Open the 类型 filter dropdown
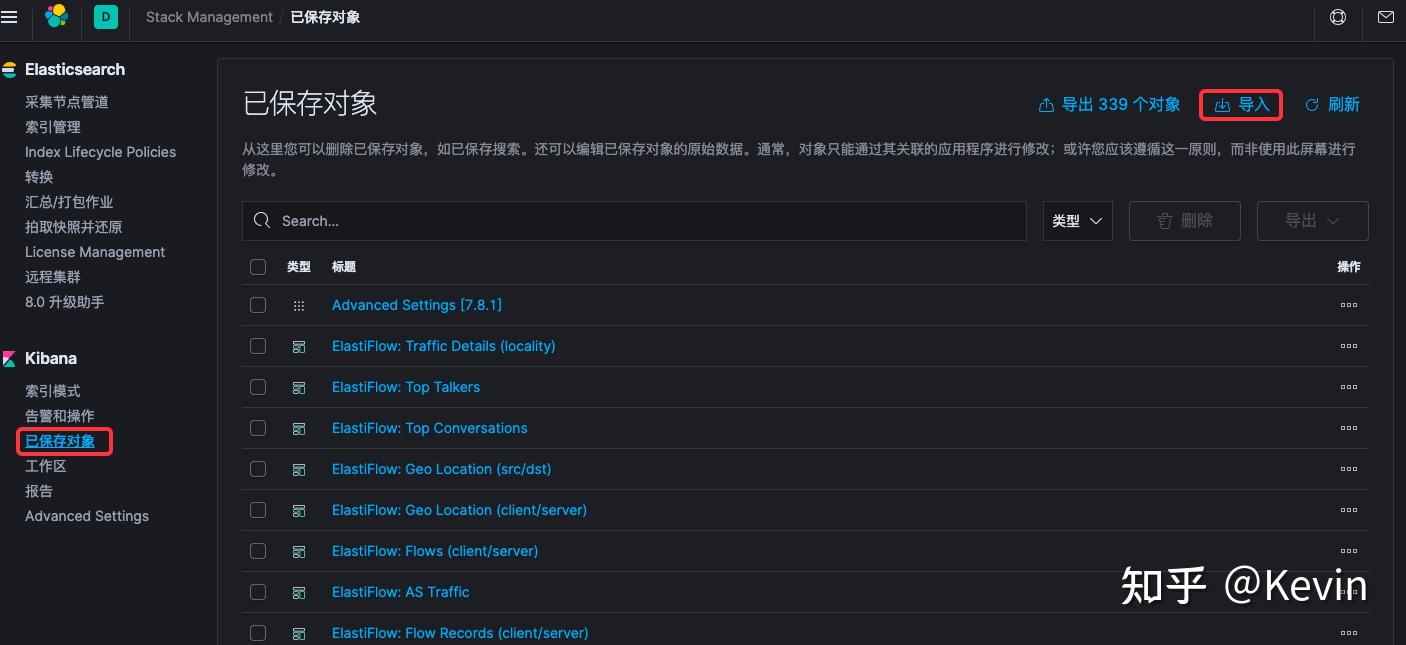The height and width of the screenshot is (645, 1406). pos(1077,220)
